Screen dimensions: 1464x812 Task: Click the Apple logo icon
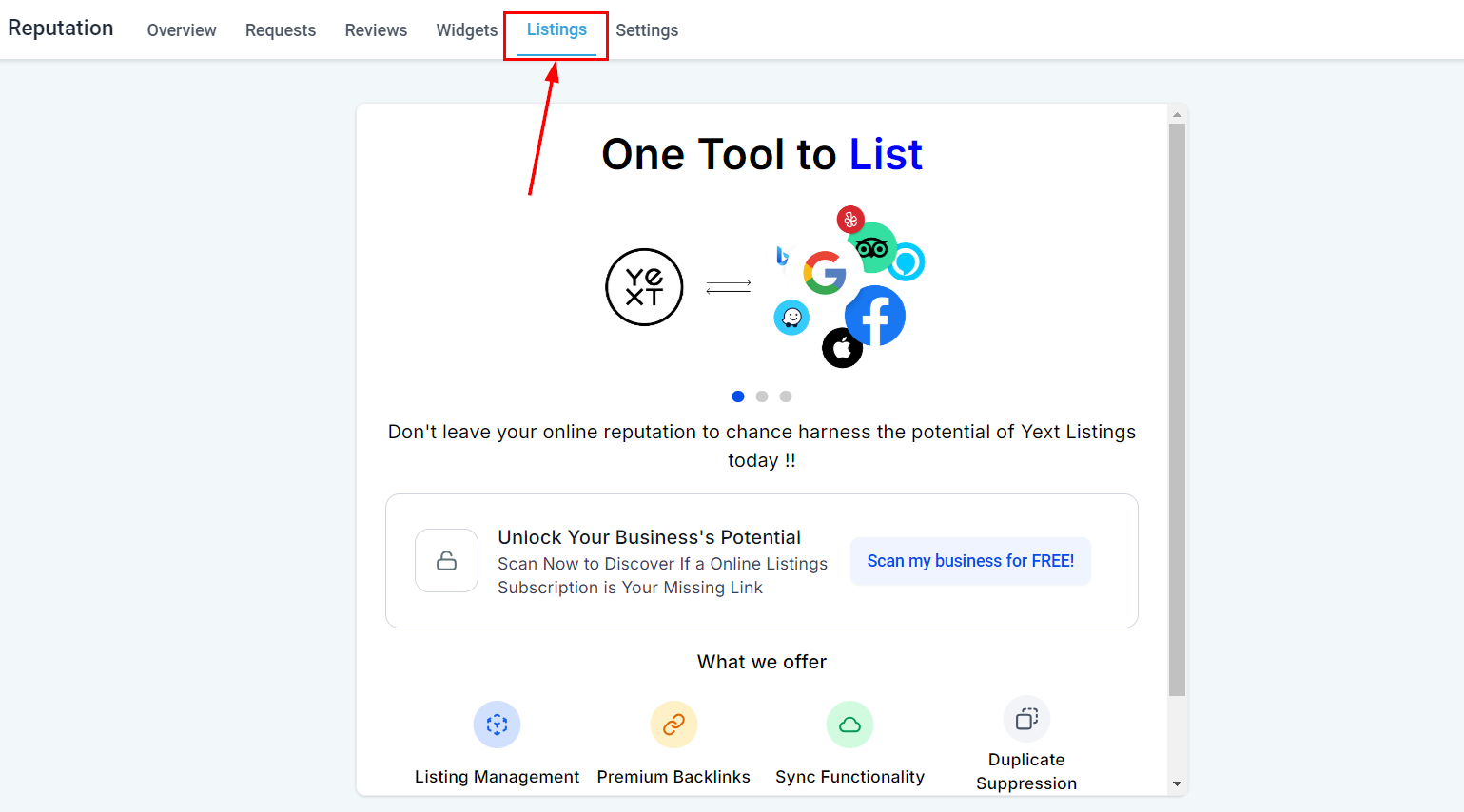(x=842, y=348)
